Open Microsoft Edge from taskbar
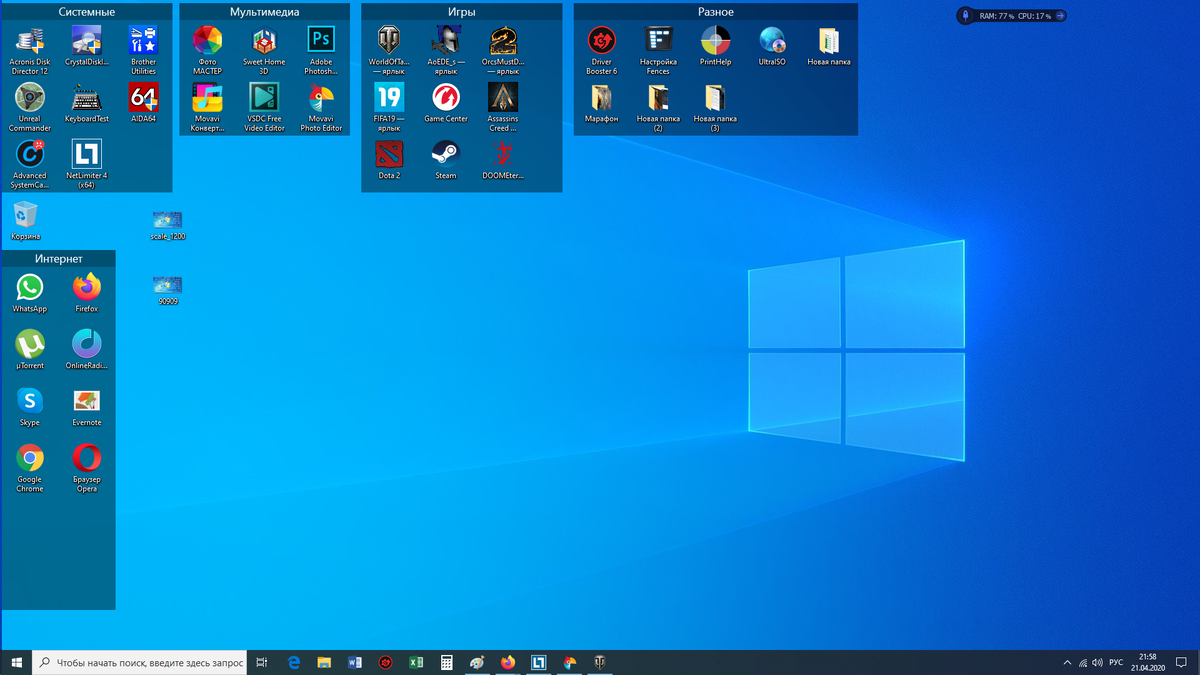The width and height of the screenshot is (1200, 675). tap(294, 662)
